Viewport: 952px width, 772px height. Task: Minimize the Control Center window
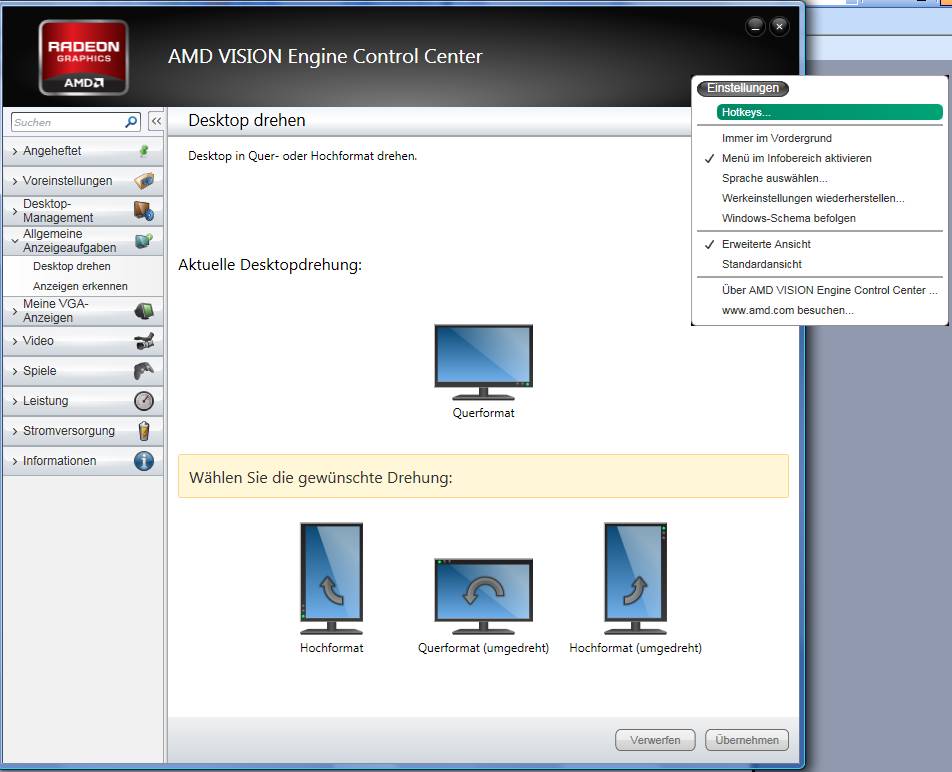point(755,26)
